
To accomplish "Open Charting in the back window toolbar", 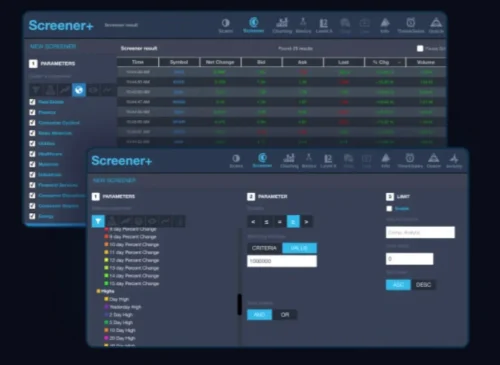I will click(x=282, y=25).
